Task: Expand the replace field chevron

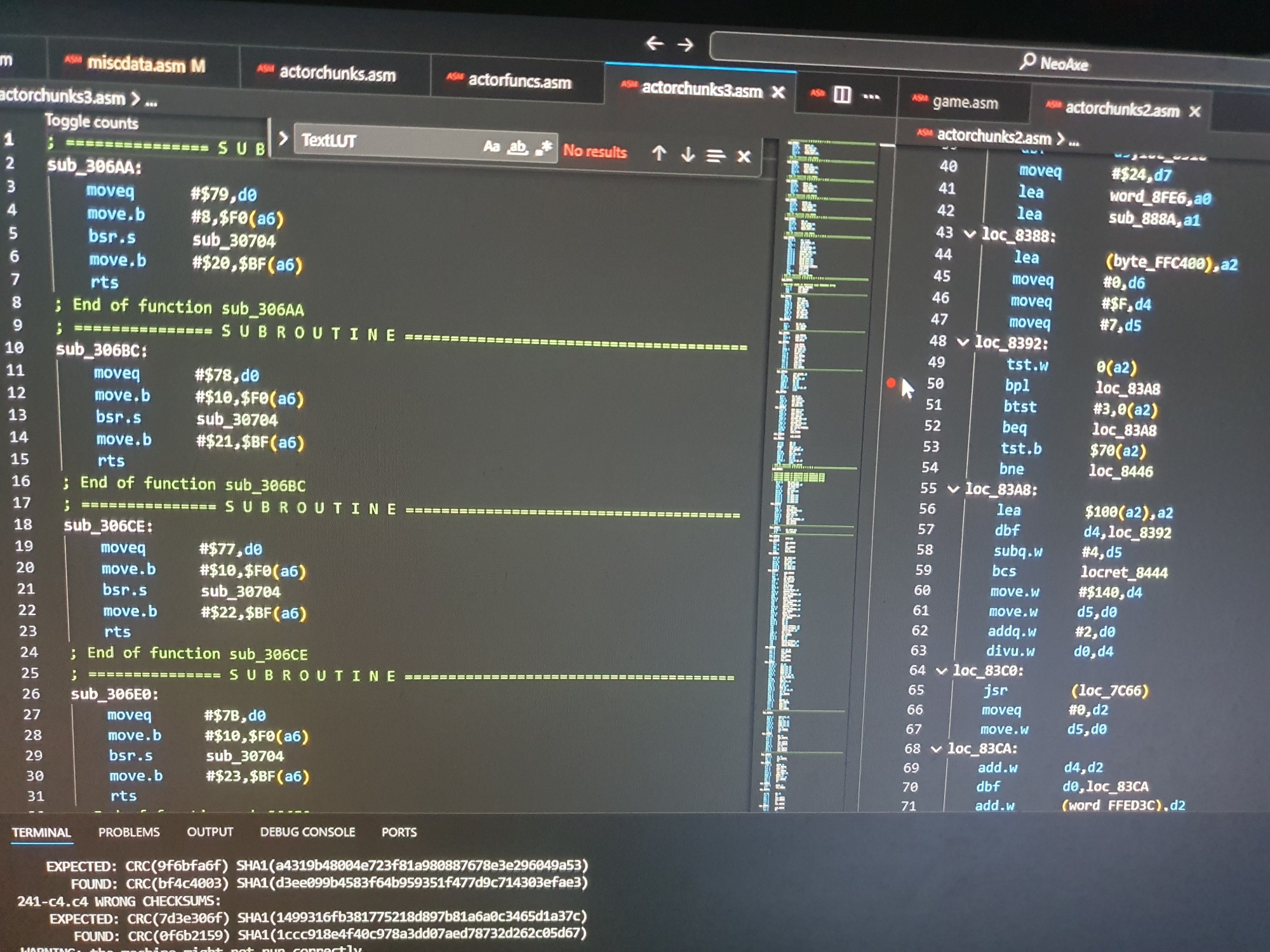Action: (x=283, y=138)
